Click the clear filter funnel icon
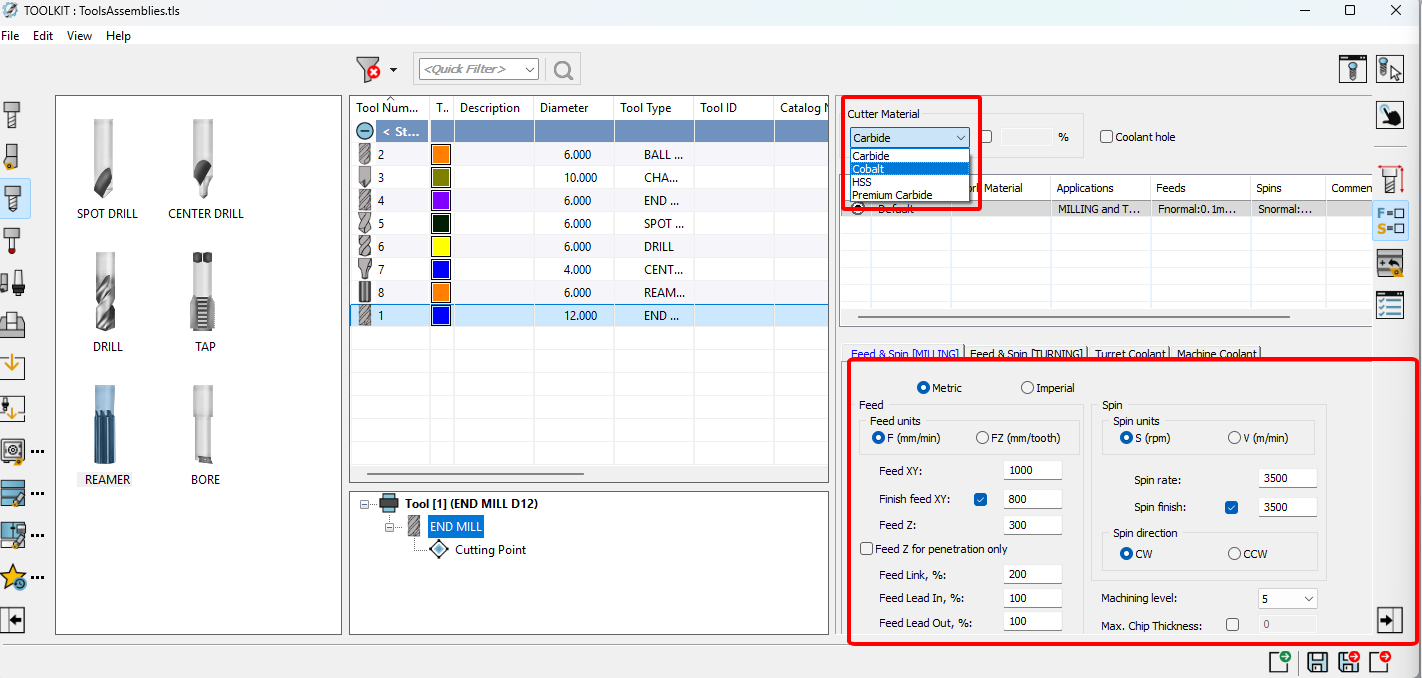 (368, 69)
